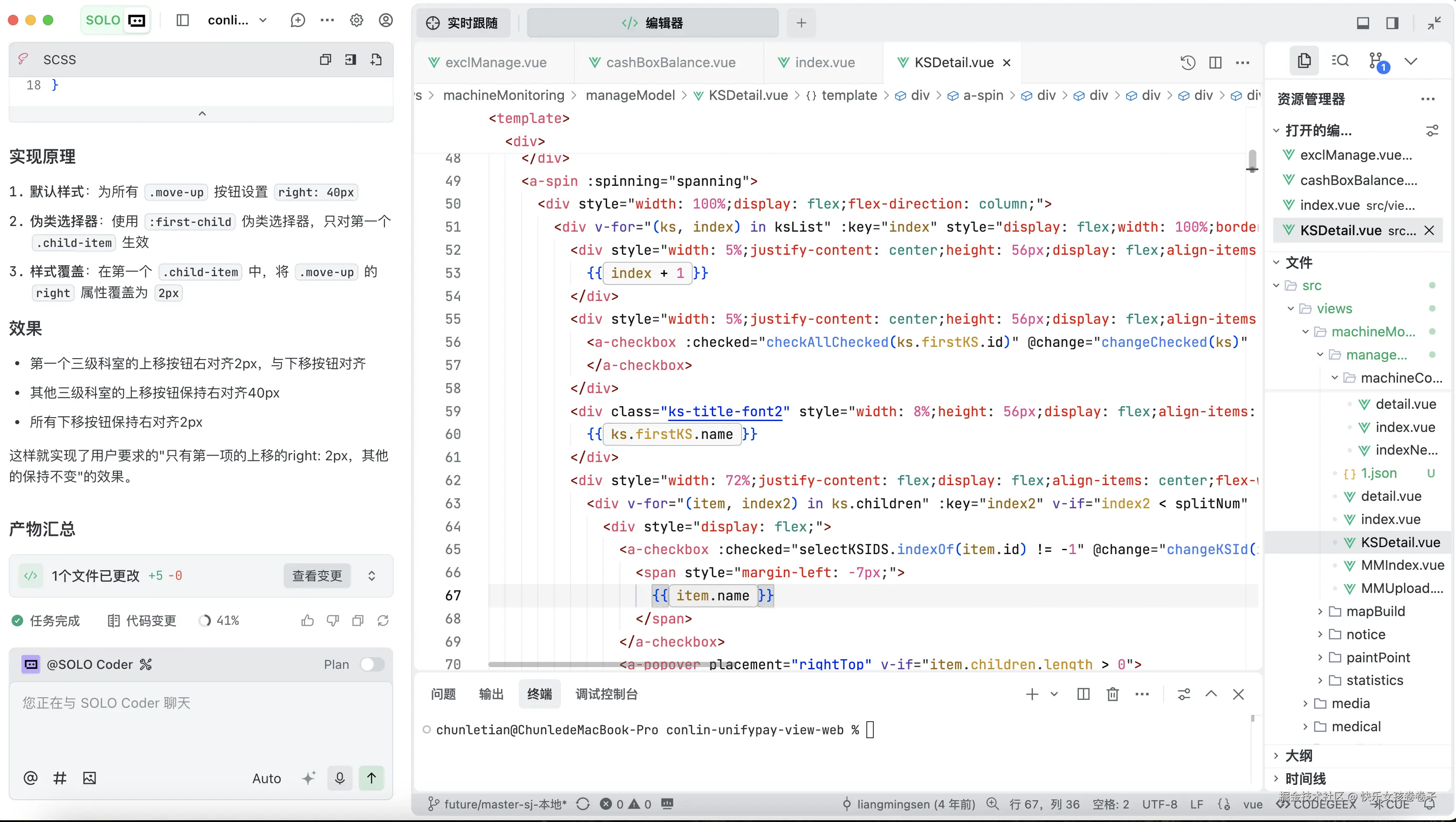Expand the mapBuild folder

pyautogui.click(x=1375, y=611)
